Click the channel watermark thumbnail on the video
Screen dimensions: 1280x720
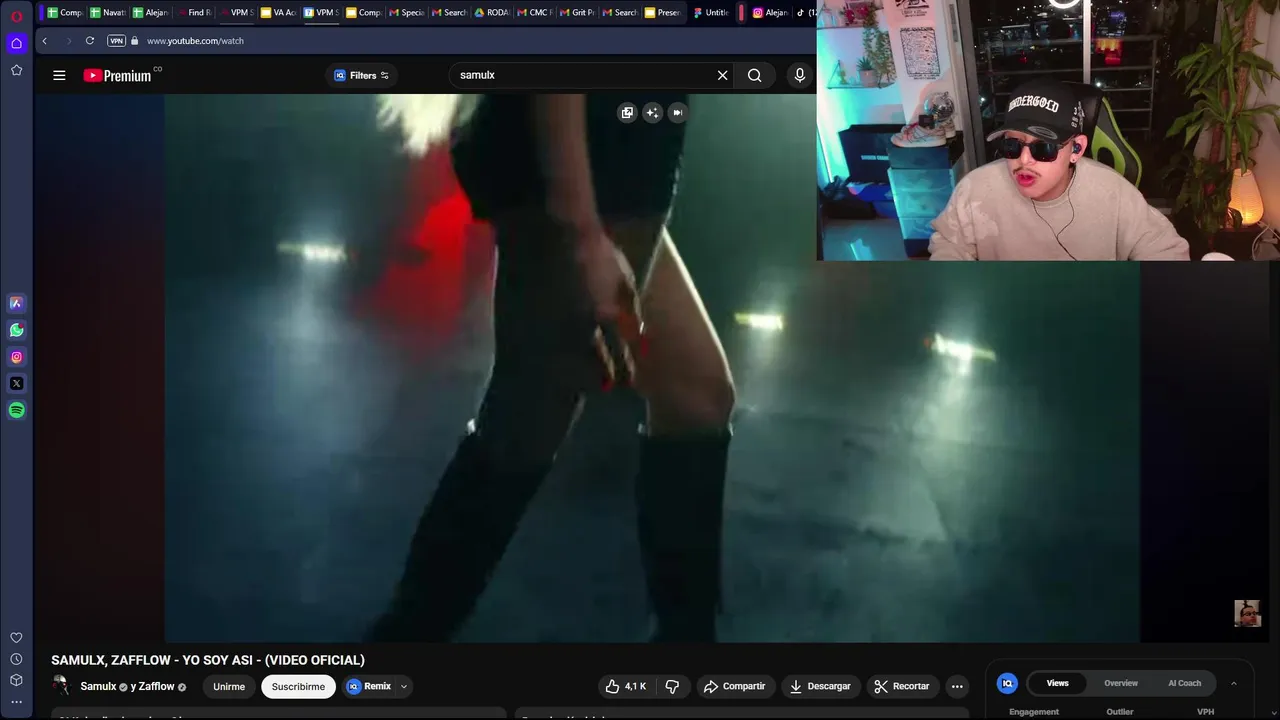click(1247, 614)
